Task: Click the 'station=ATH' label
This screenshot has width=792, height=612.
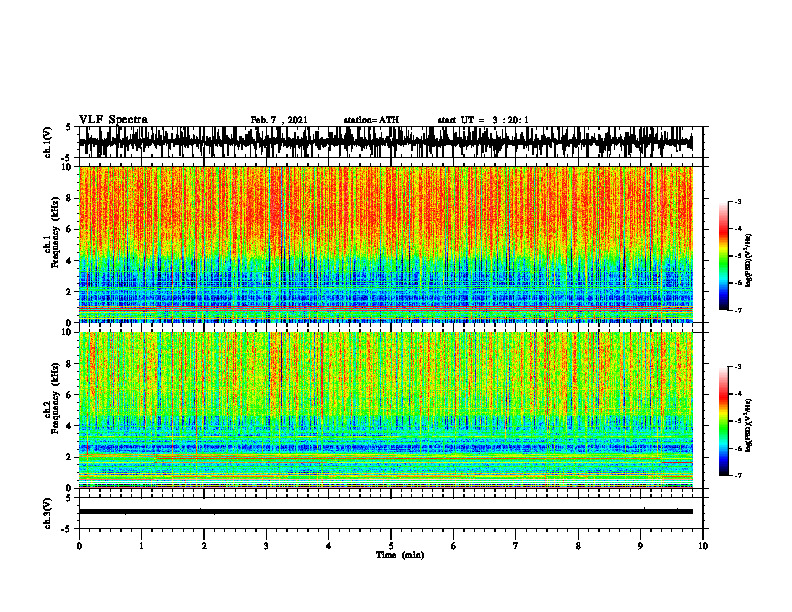Action: point(371,120)
